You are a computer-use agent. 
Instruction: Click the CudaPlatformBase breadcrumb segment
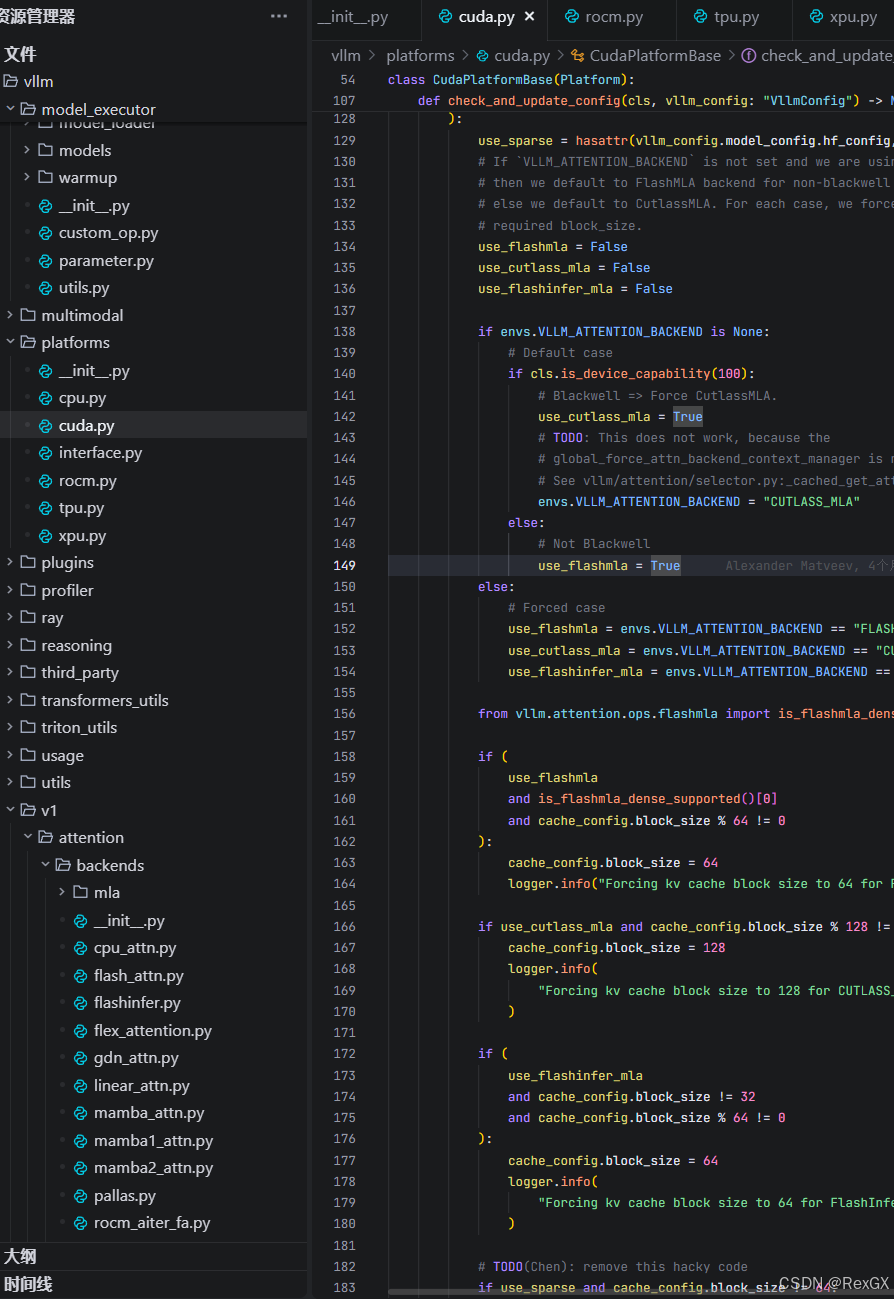pyautogui.click(x=655, y=56)
